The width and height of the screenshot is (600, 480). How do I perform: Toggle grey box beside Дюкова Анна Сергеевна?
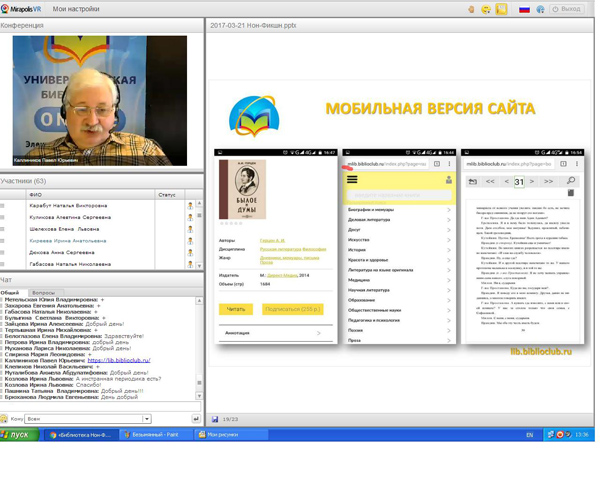pyautogui.click(x=2, y=253)
